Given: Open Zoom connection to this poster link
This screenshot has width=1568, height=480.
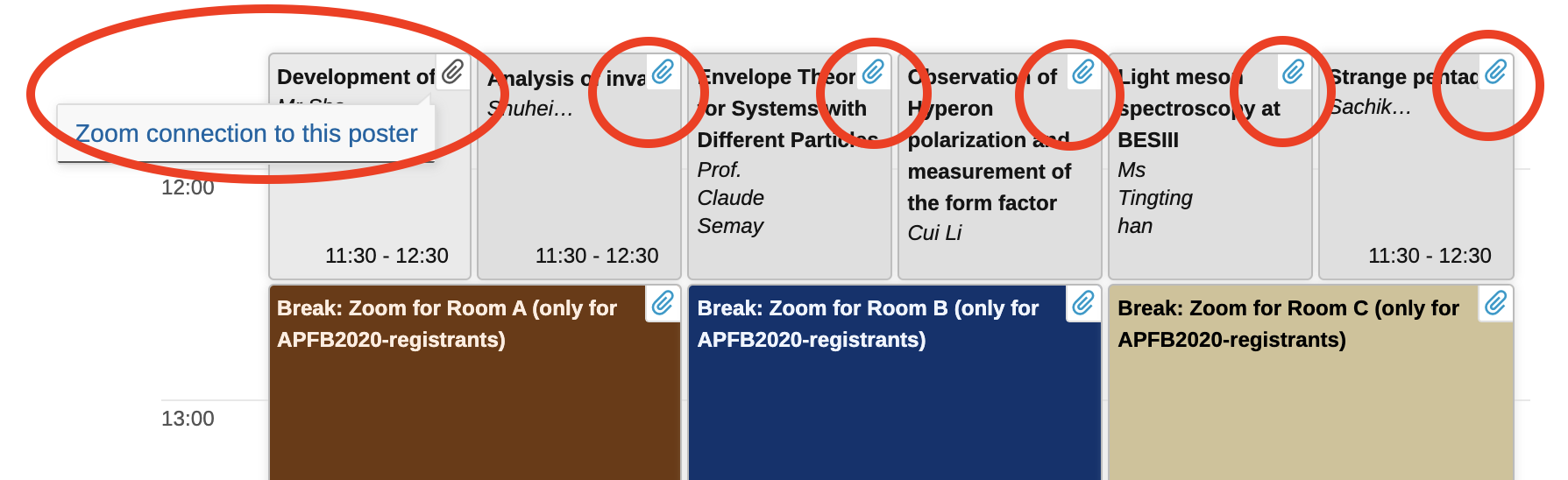Looking at the screenshot, I should pos(246,133).
